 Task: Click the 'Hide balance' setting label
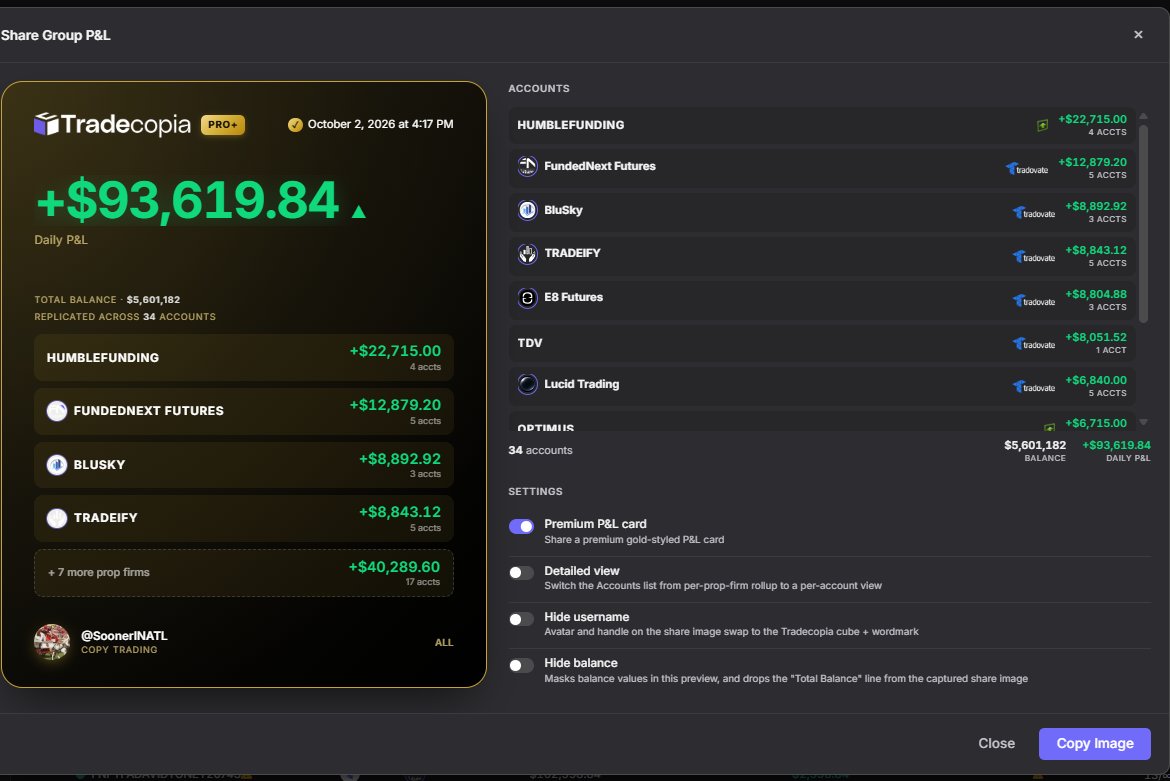pyautogui.click(x=581, y=663)
